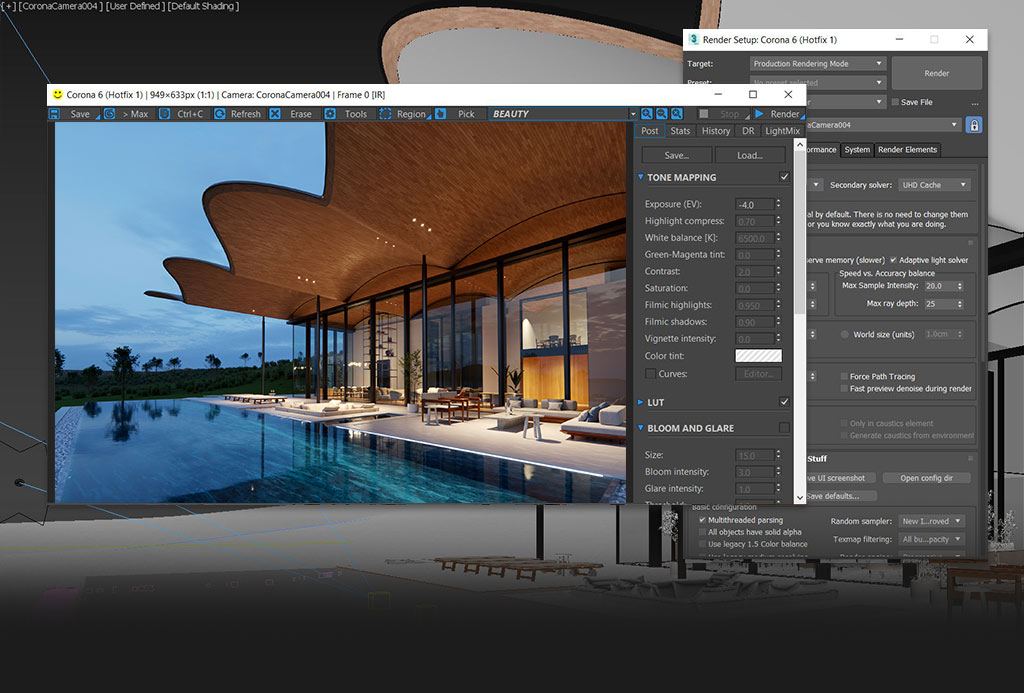The image size is (1024, 693).
Task: Enable Fast preview denoise during render
Action: [x=844, y=389]
